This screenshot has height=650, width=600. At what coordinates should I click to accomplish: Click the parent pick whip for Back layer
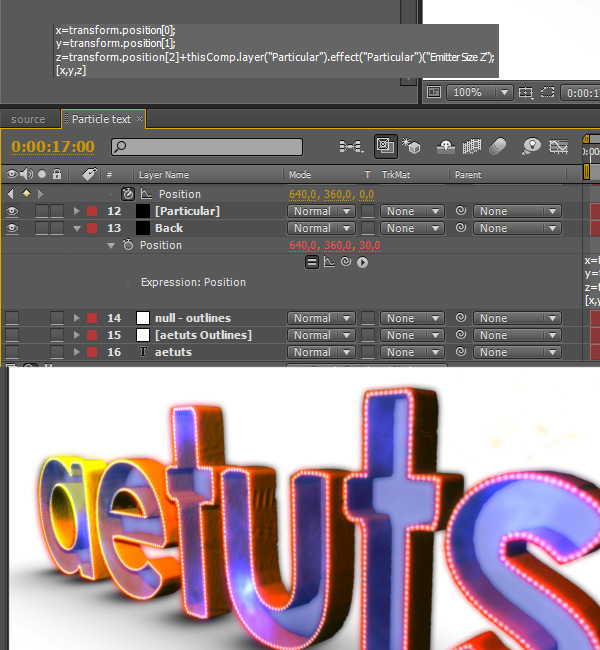[x=461, y=228]
